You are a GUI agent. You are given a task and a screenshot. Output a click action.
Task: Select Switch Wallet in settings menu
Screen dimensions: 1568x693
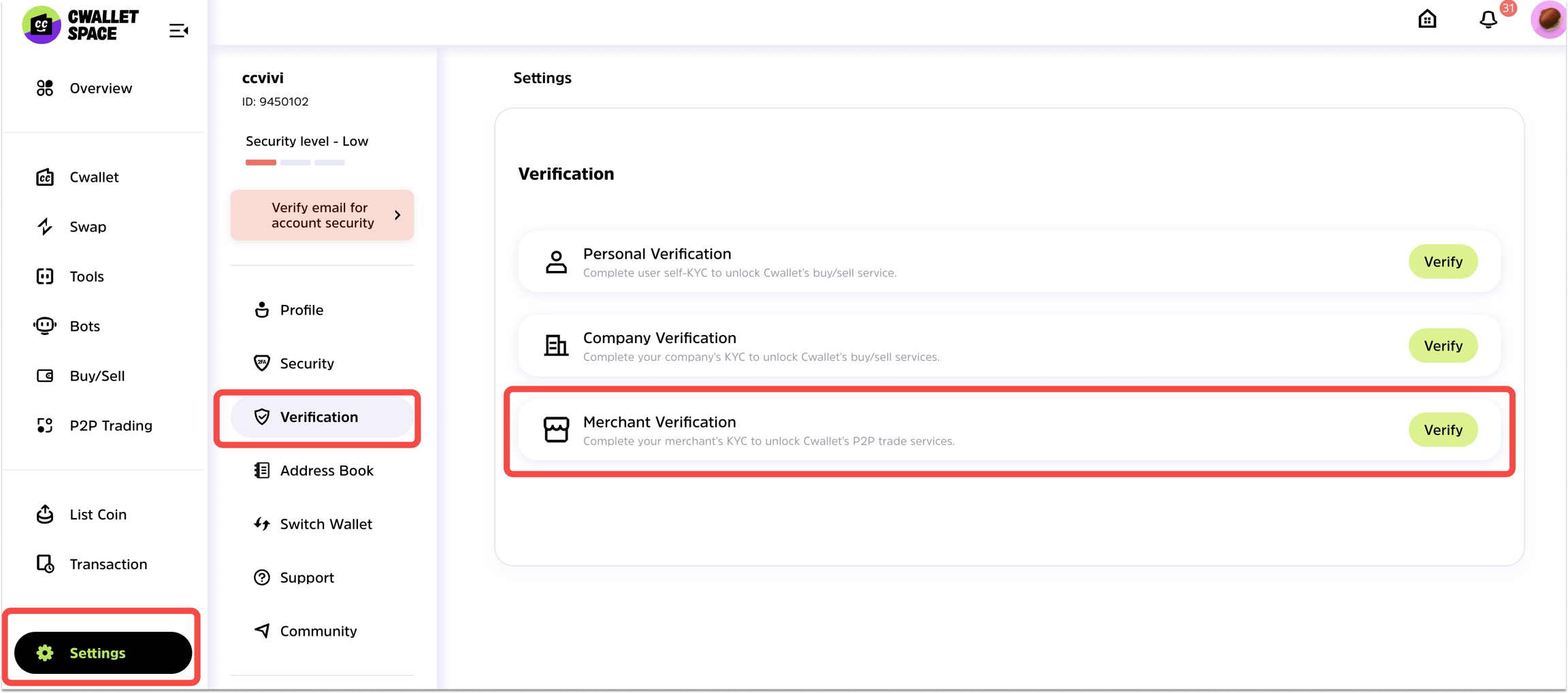point(325,524)
